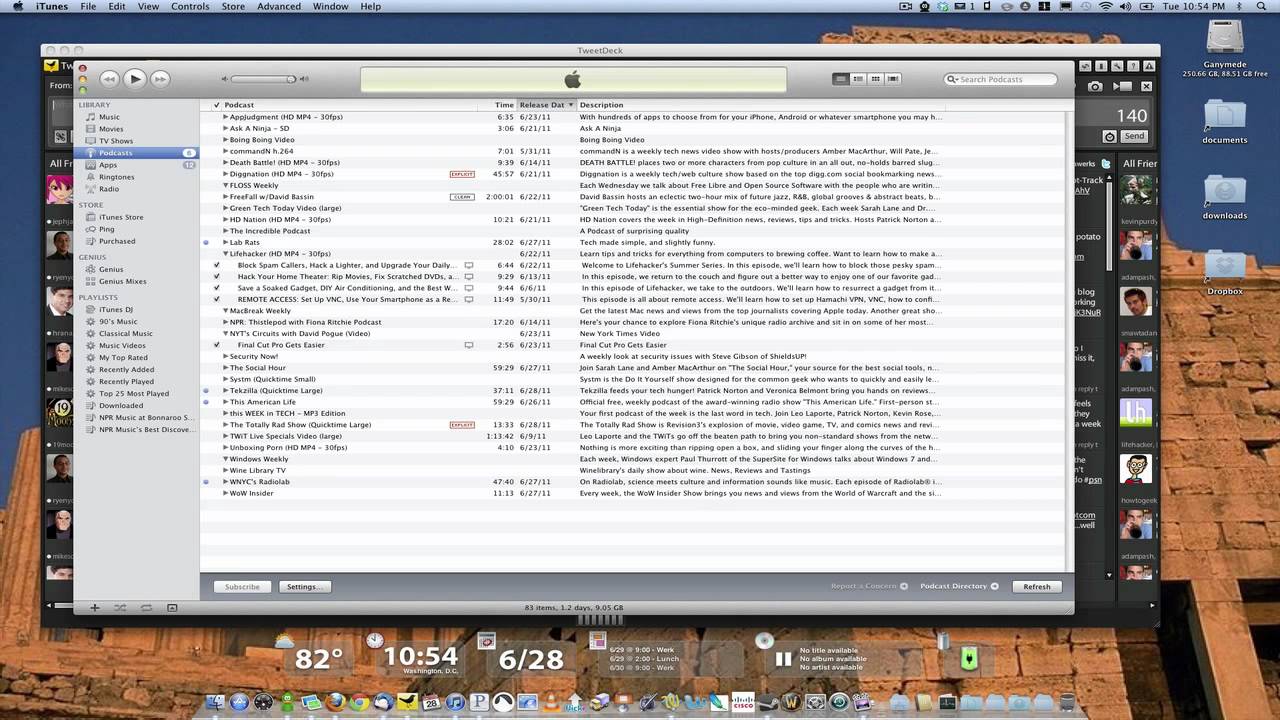Expand the Diggnation podcast
The height and width of the screenshot is (720, 1280).
point(226,174)
